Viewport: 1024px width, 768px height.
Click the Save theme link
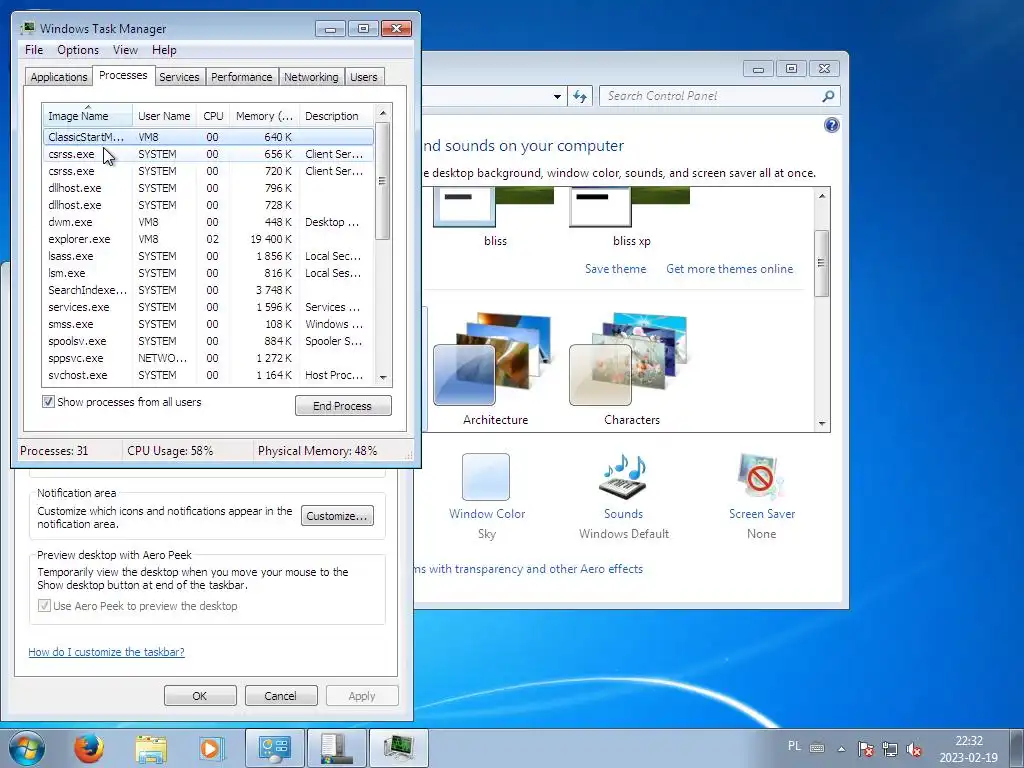tap(615, 269)
